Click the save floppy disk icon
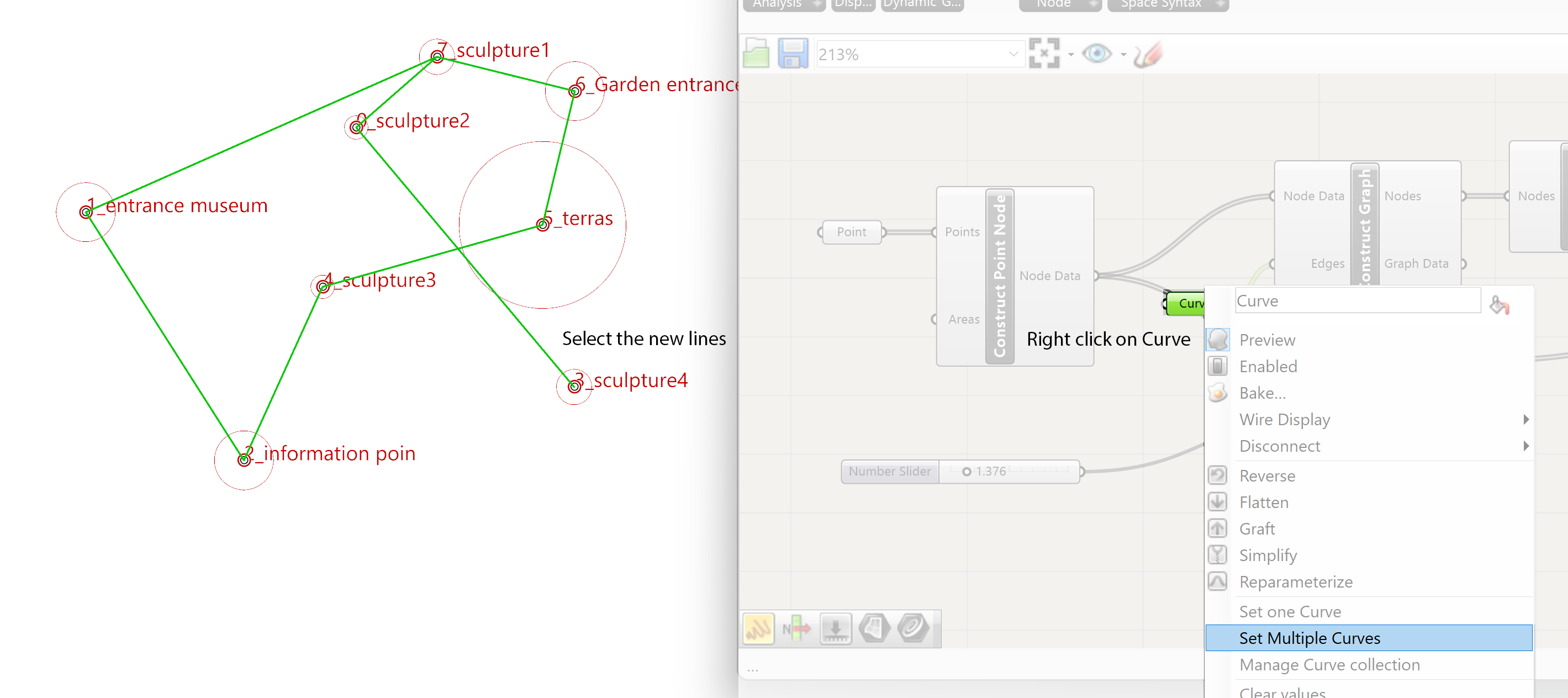This screenshot has width=1568, height=698. point(793,54)
